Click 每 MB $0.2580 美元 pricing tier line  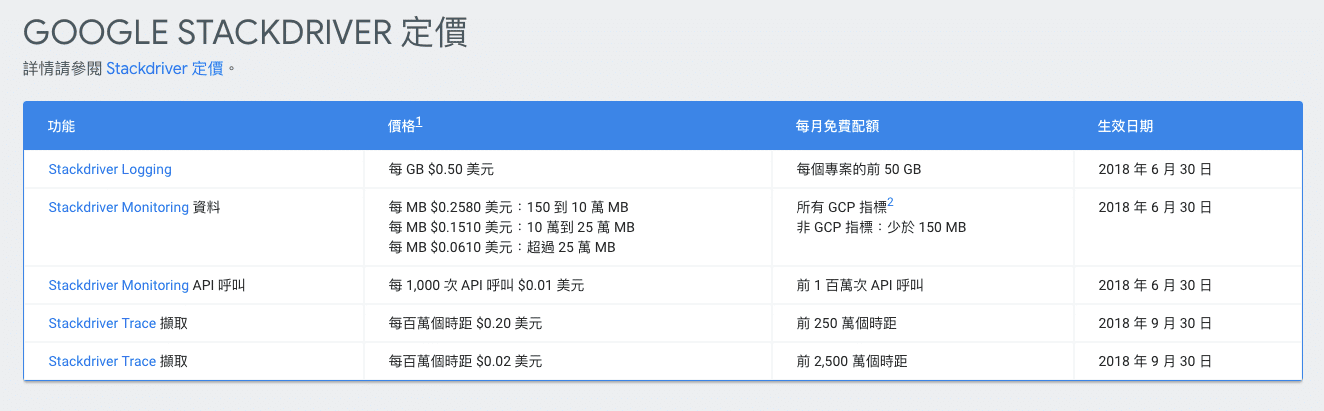click(508, 207)
